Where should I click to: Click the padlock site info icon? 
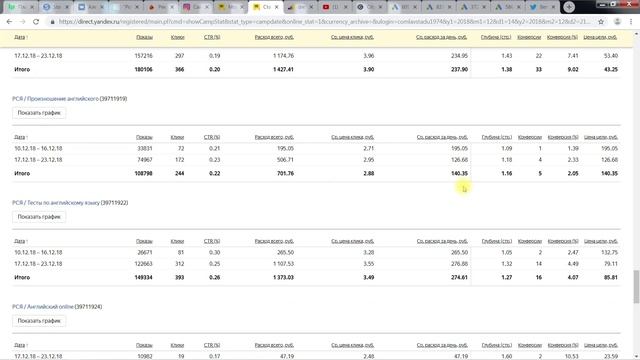pos(52,22)
